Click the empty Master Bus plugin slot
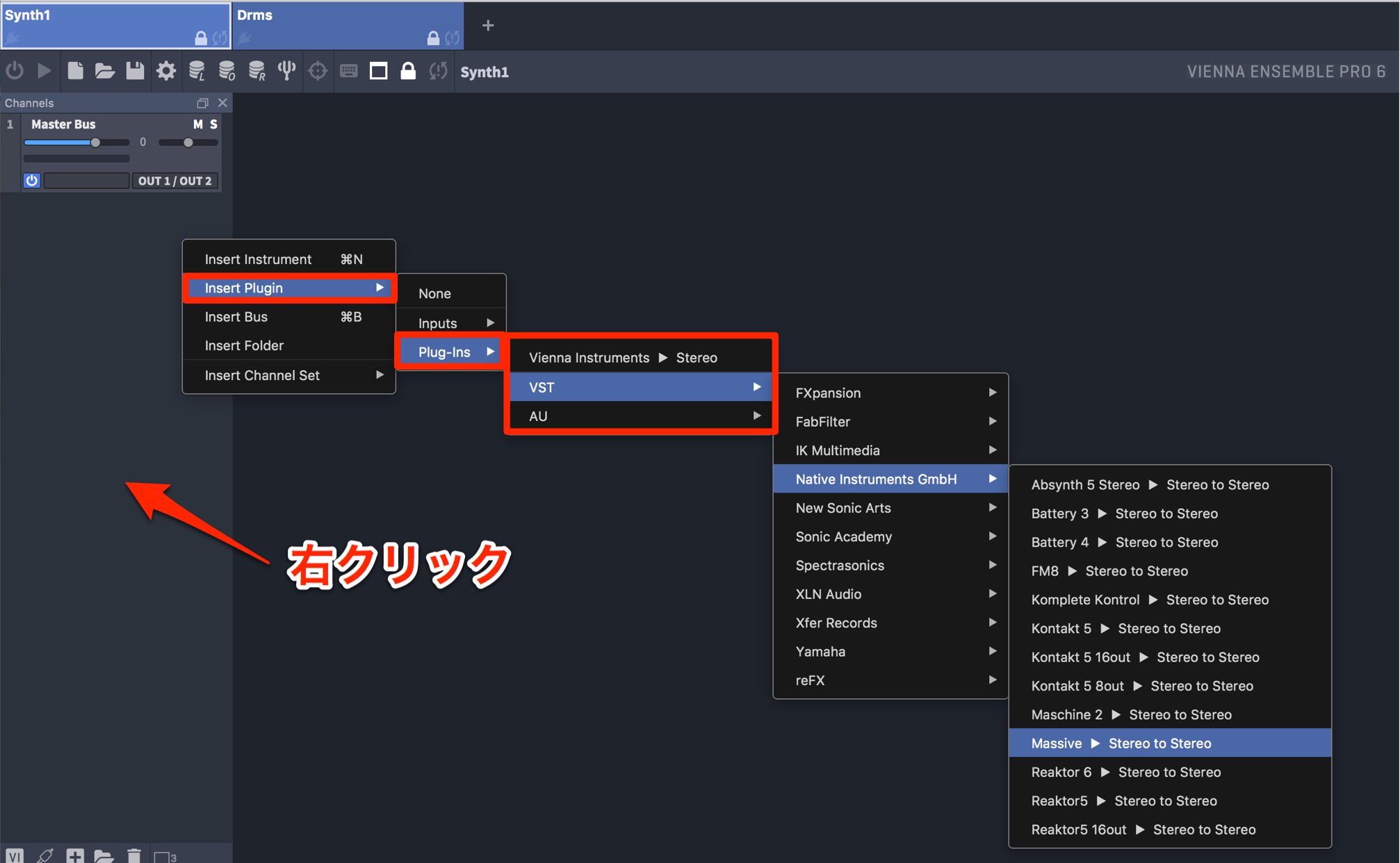The width and height of the screenshot is (1400, 863). [87, 181]
